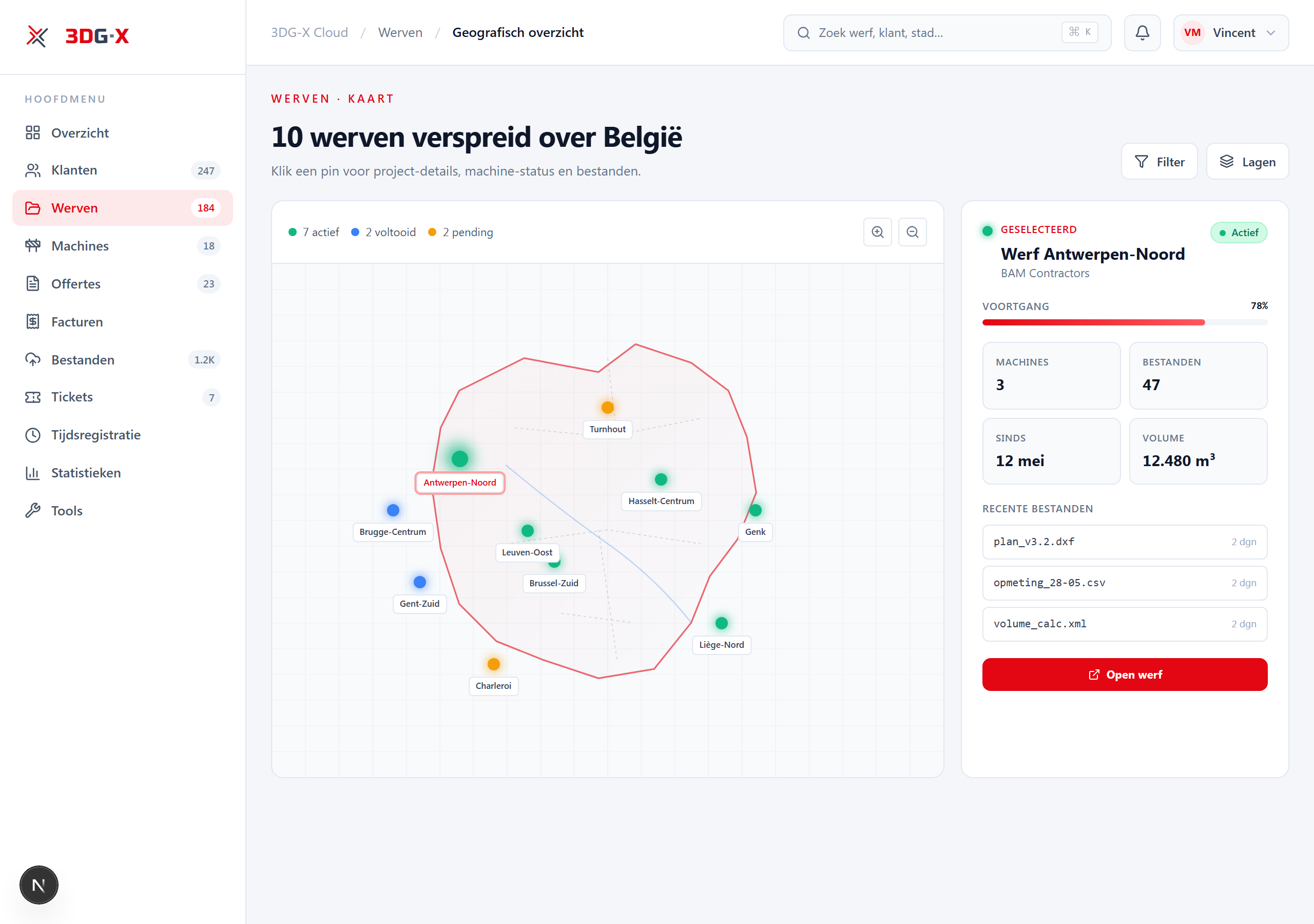The height and width of the screenshot is (924, 1314).
Task: Toggle the 7 actief legend filter
Action: [x=314, y=232]
